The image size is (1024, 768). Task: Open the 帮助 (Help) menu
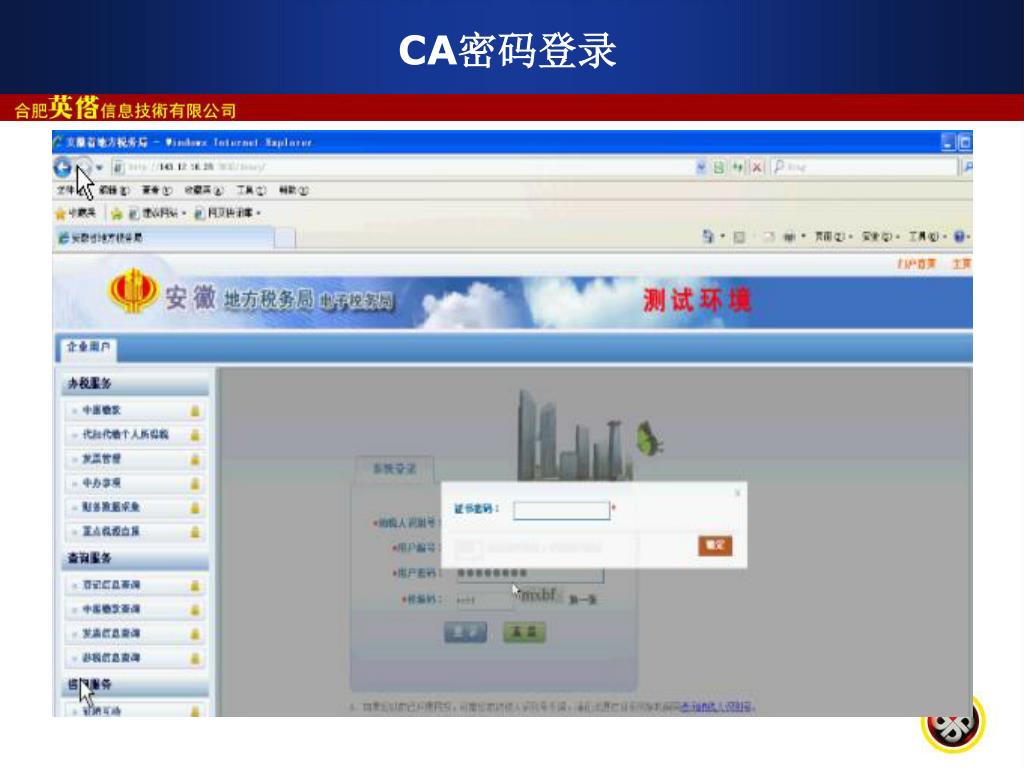click(294, 190)
